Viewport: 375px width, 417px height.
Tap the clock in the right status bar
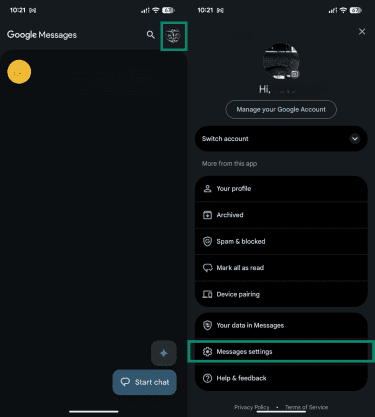(x=205, y=10)
